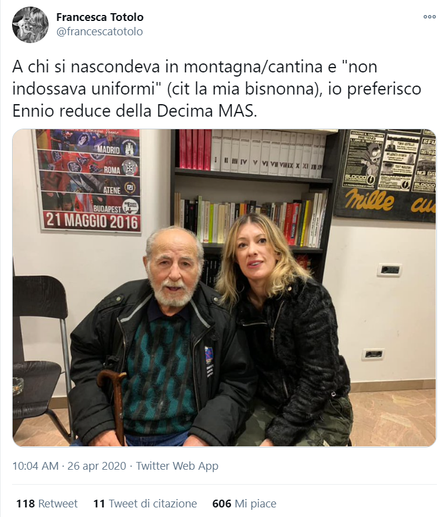The image size is (446, 517).
Task: Open the Twitter Web App source link
Action: pos(177,466)
